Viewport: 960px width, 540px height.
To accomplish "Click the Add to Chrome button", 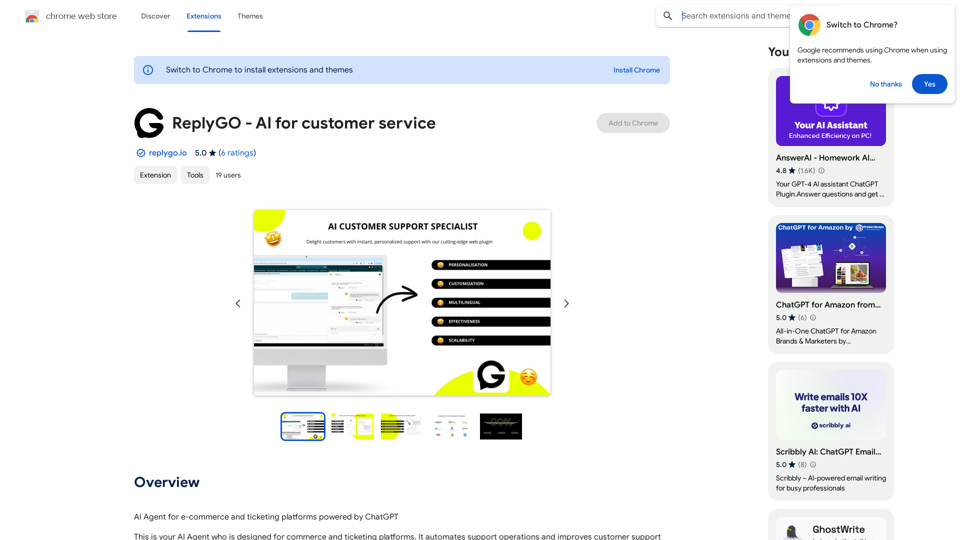I will [x=633, y=123].
